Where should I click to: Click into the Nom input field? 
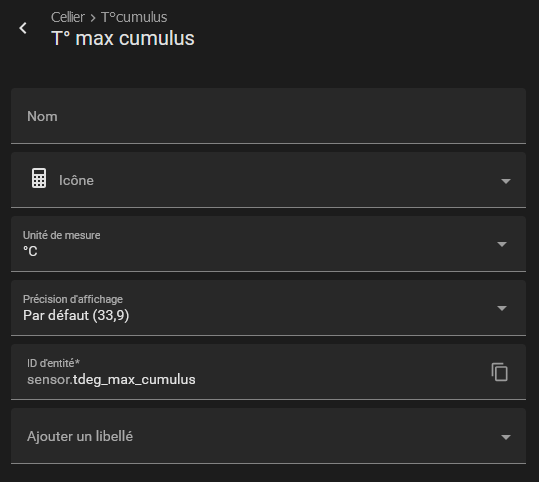coord(268,116)
